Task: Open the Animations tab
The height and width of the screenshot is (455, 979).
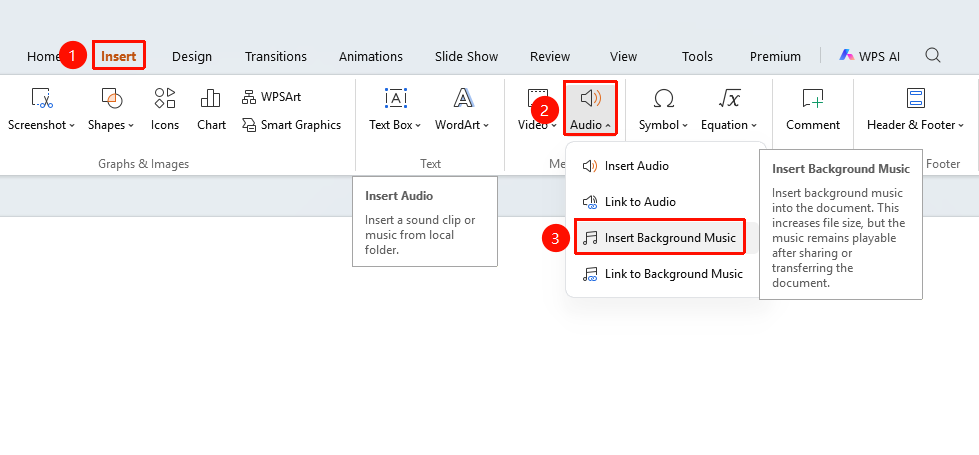Action: [x=370, y=56]
